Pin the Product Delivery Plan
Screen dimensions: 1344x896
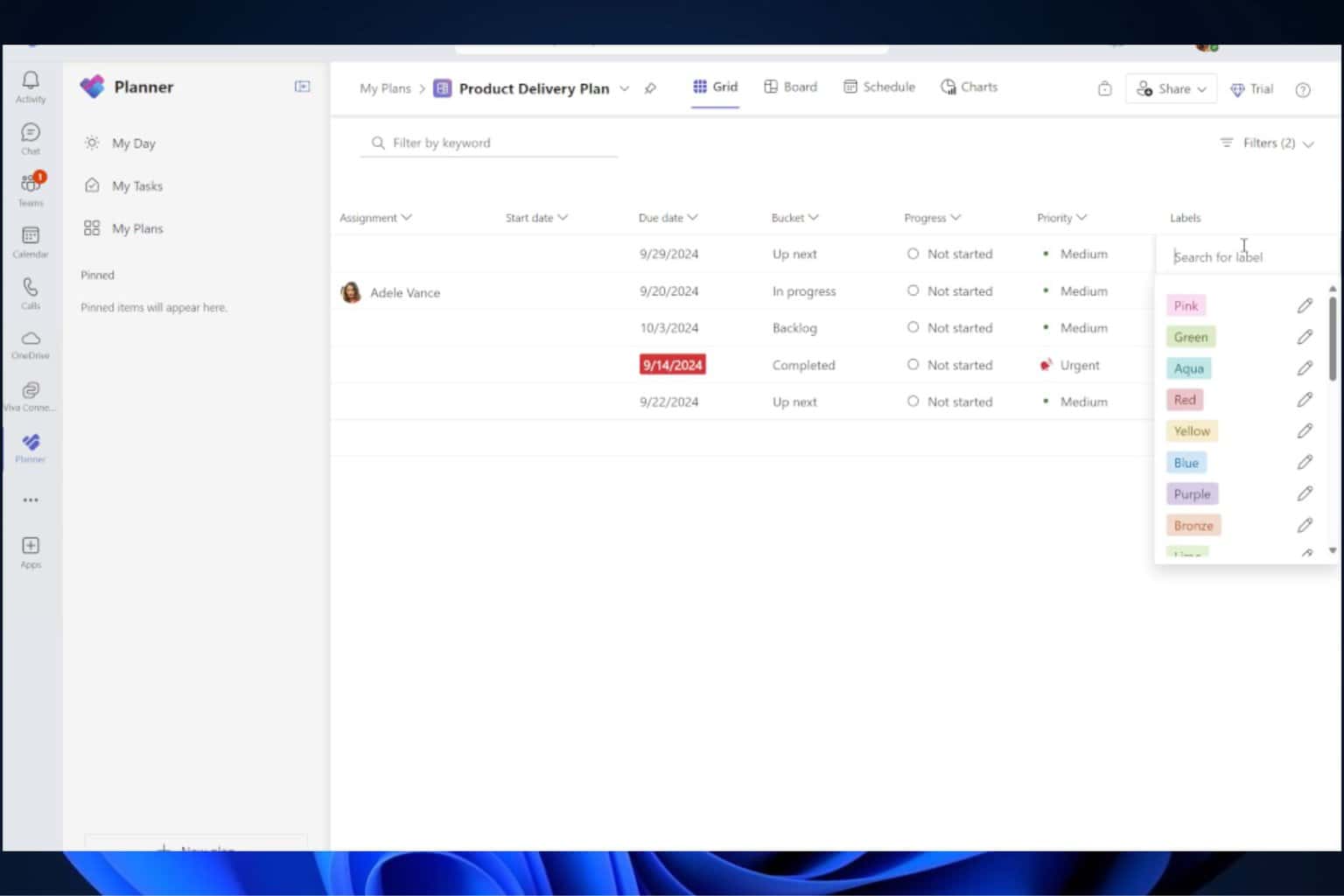pyautogui.click(x=650, y=88)
